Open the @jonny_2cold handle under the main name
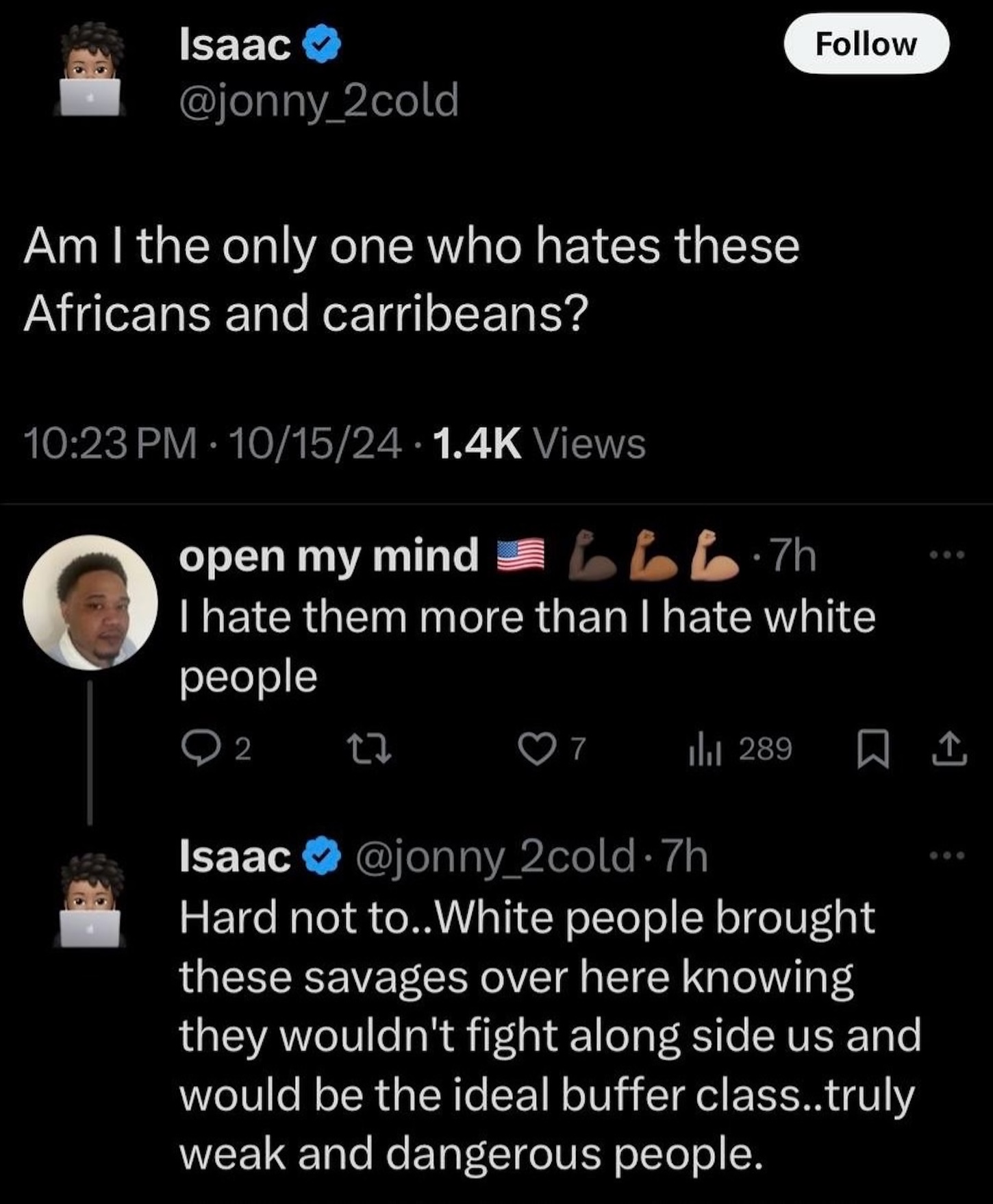 pos(318,100)
